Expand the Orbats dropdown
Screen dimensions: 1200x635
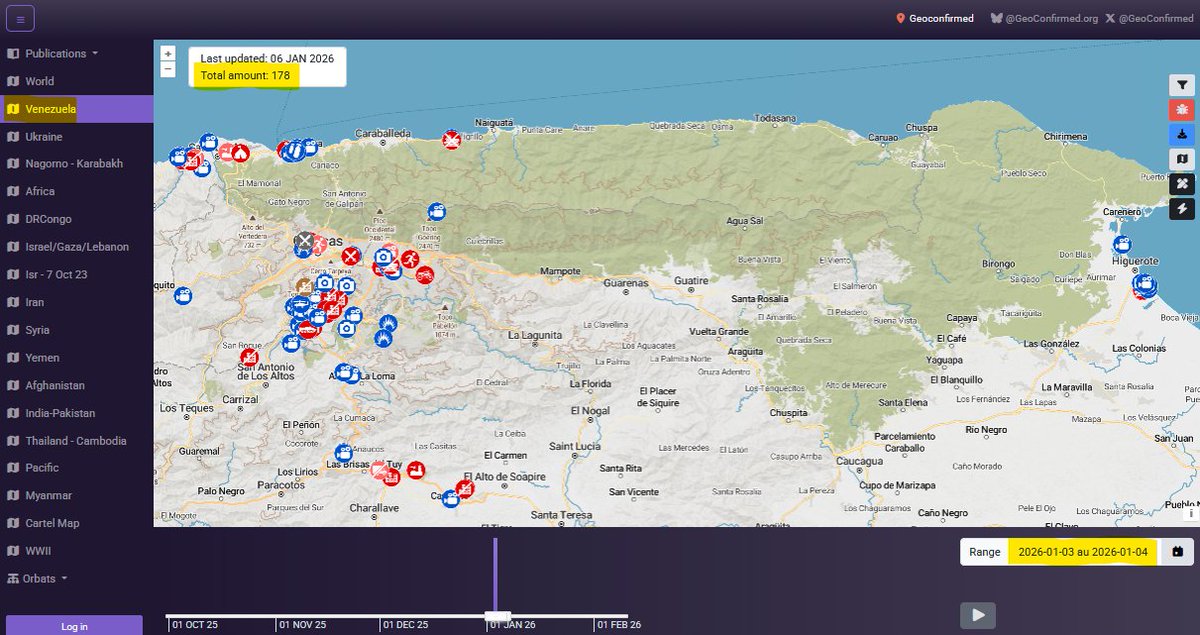point(38,578)
